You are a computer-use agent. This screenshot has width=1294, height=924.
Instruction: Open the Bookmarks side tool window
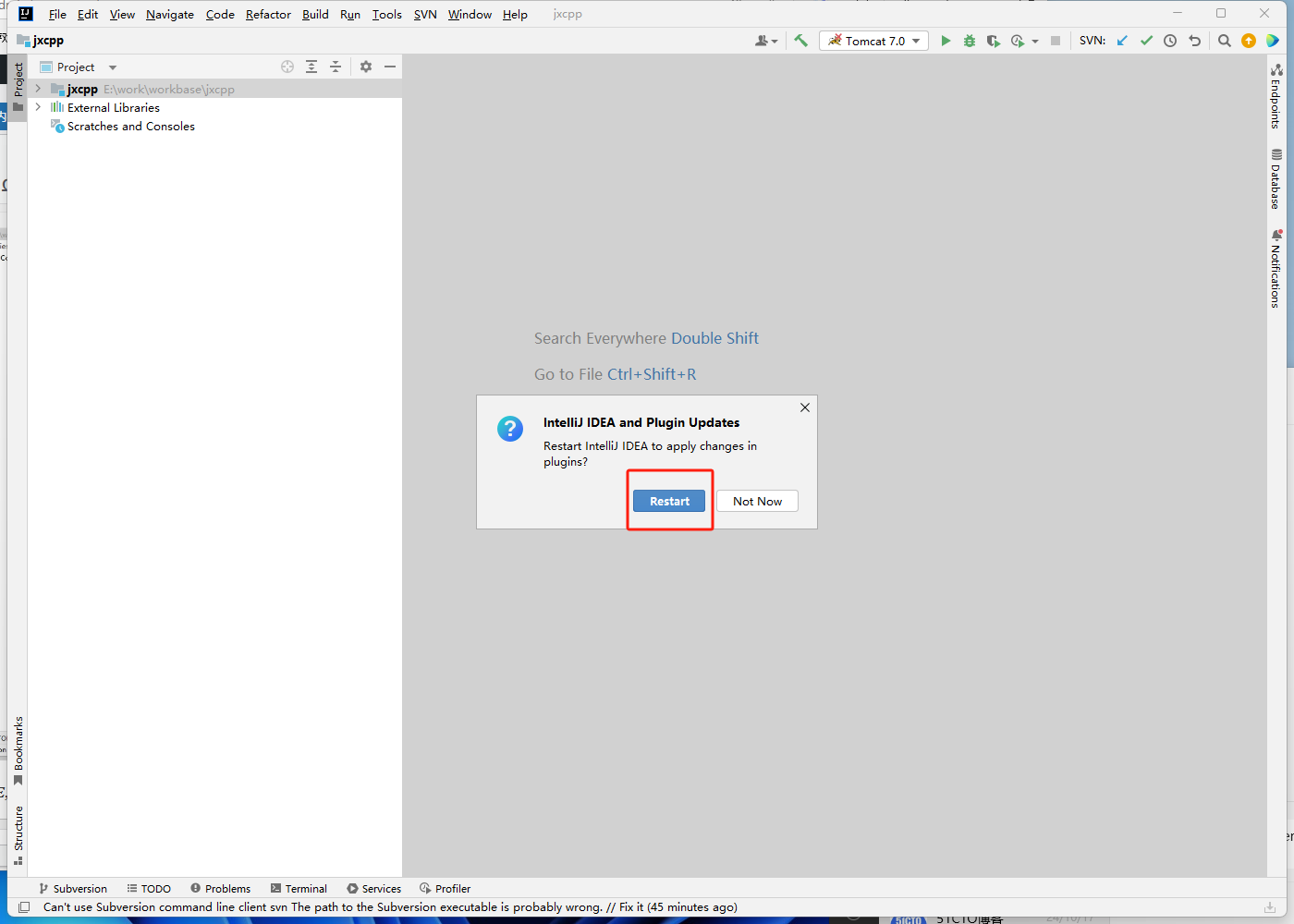(18, 751)
